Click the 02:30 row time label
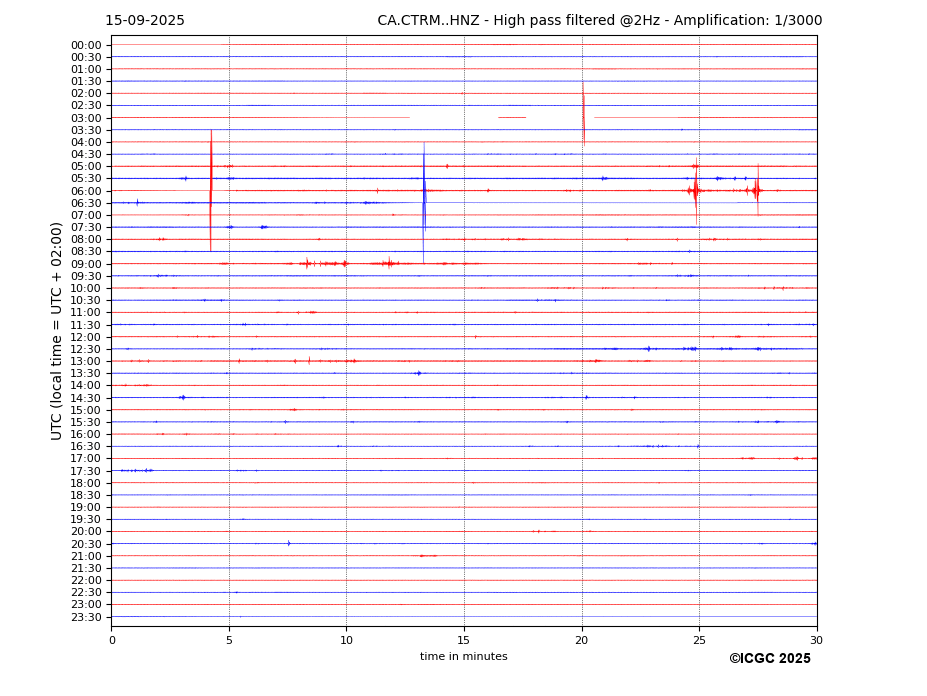This screenshot has height=696, width=927. tap(86, 106)
